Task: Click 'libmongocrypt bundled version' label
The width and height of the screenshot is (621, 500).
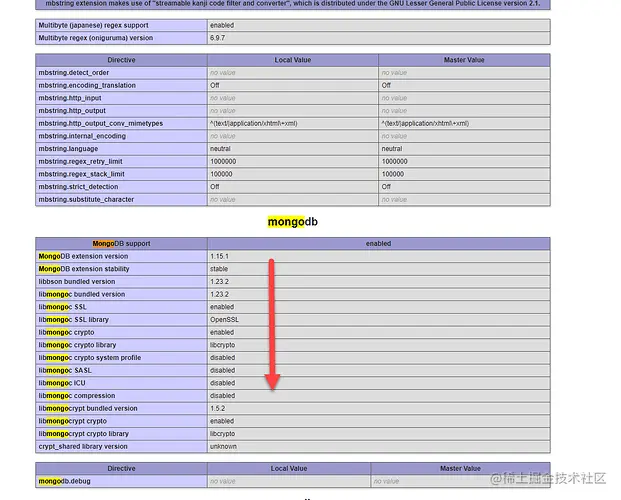Action: tap(88, 408)
